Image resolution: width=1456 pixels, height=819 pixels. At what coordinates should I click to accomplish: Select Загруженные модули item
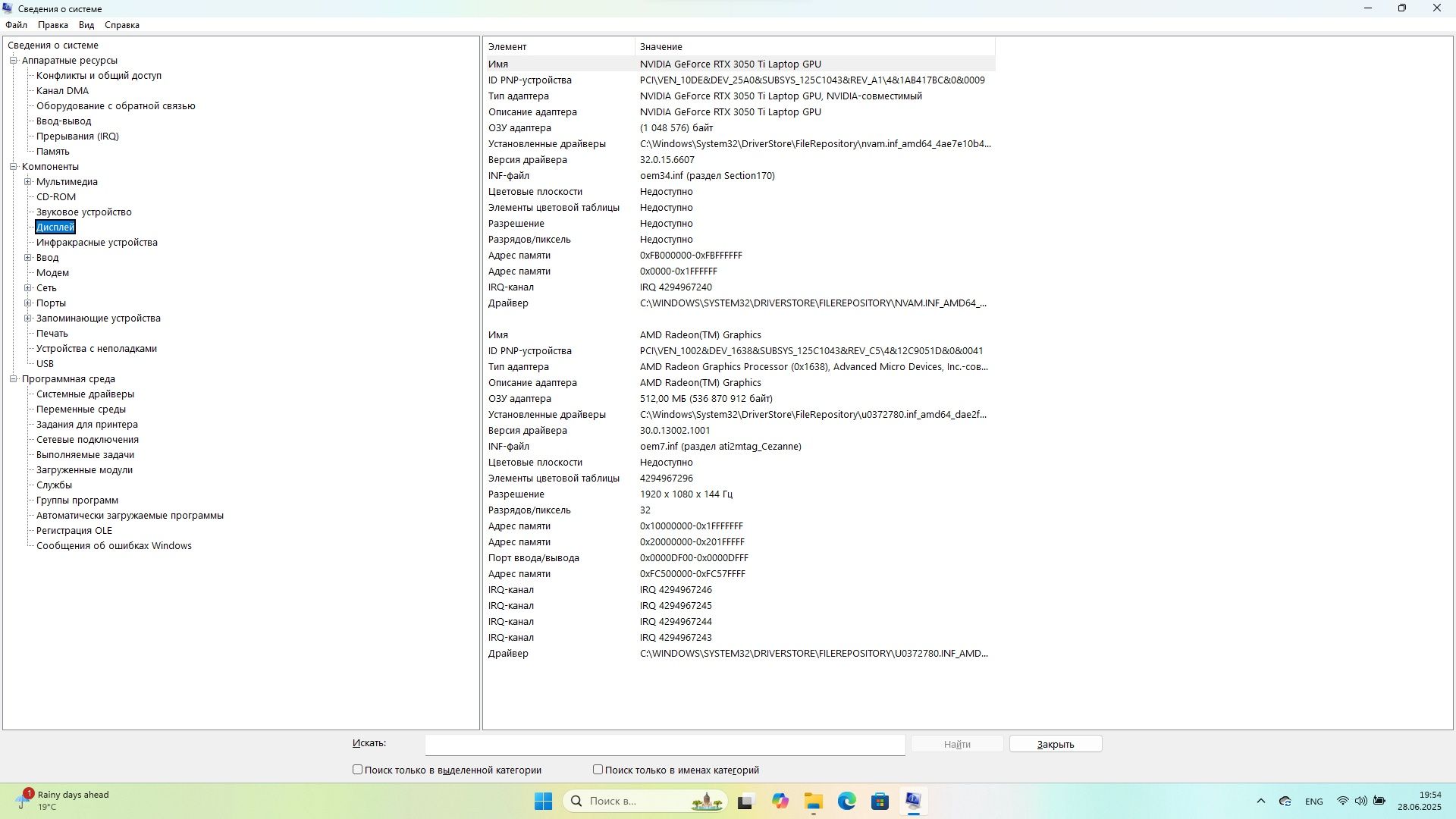coord(84,470)
